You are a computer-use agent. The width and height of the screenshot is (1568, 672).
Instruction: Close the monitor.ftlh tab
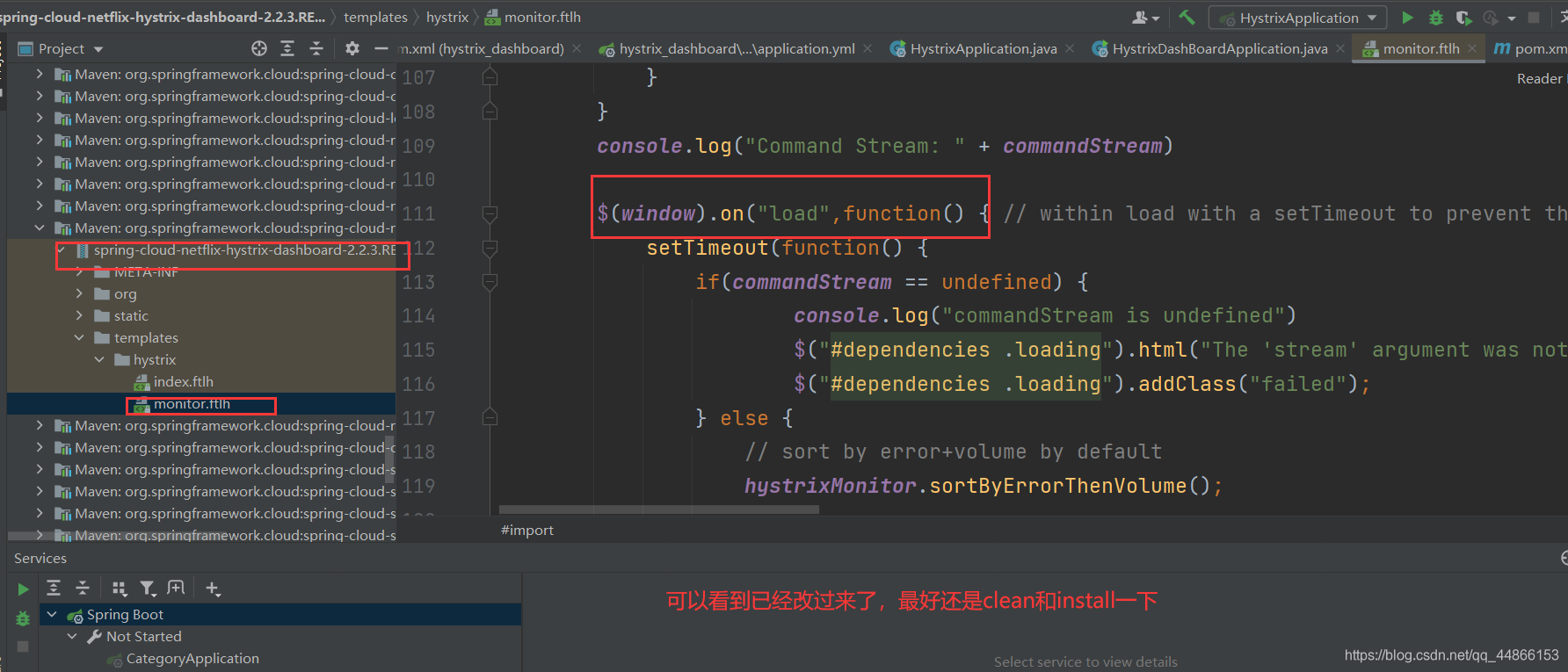point(1472,48)
